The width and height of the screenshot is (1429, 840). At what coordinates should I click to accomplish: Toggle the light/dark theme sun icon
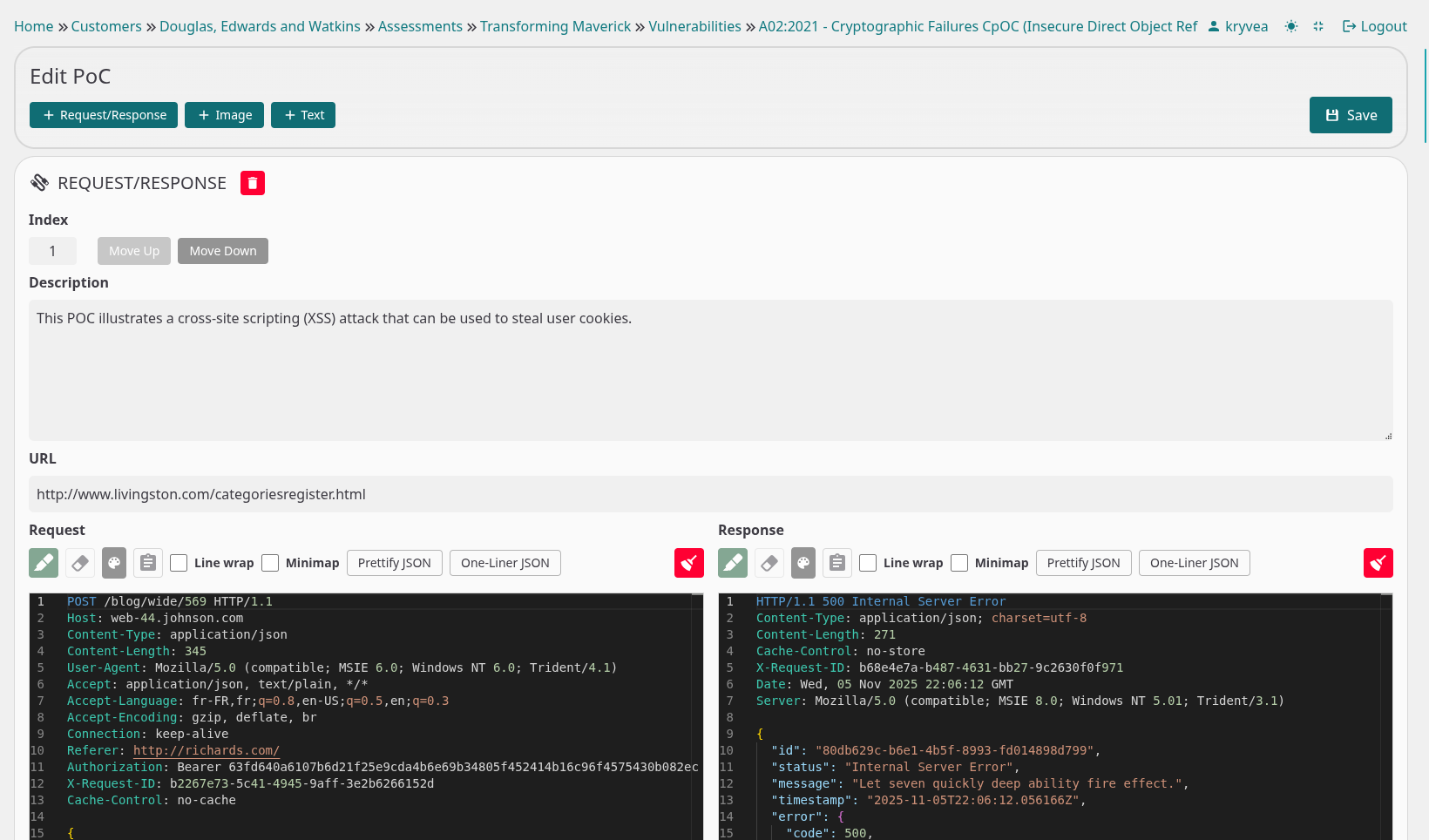1291,27
